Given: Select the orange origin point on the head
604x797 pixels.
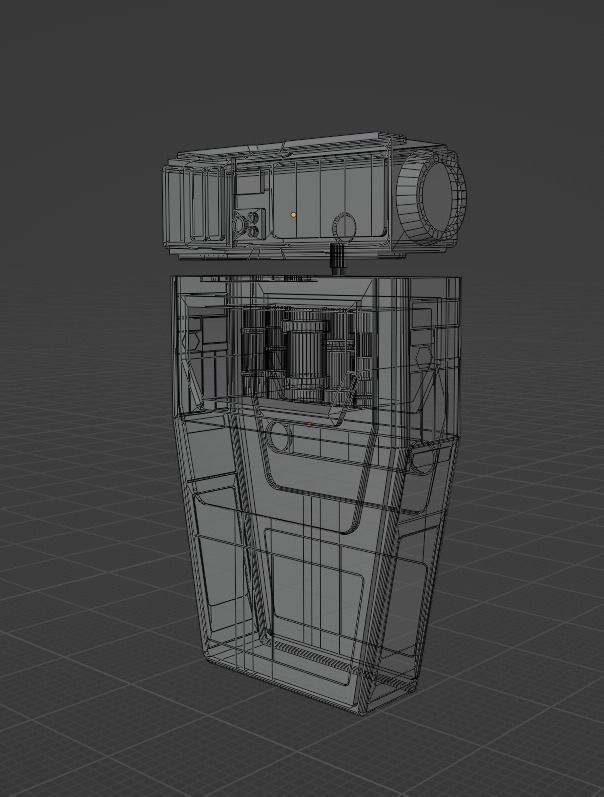Looking at the screenshot, I should [293, 215].
